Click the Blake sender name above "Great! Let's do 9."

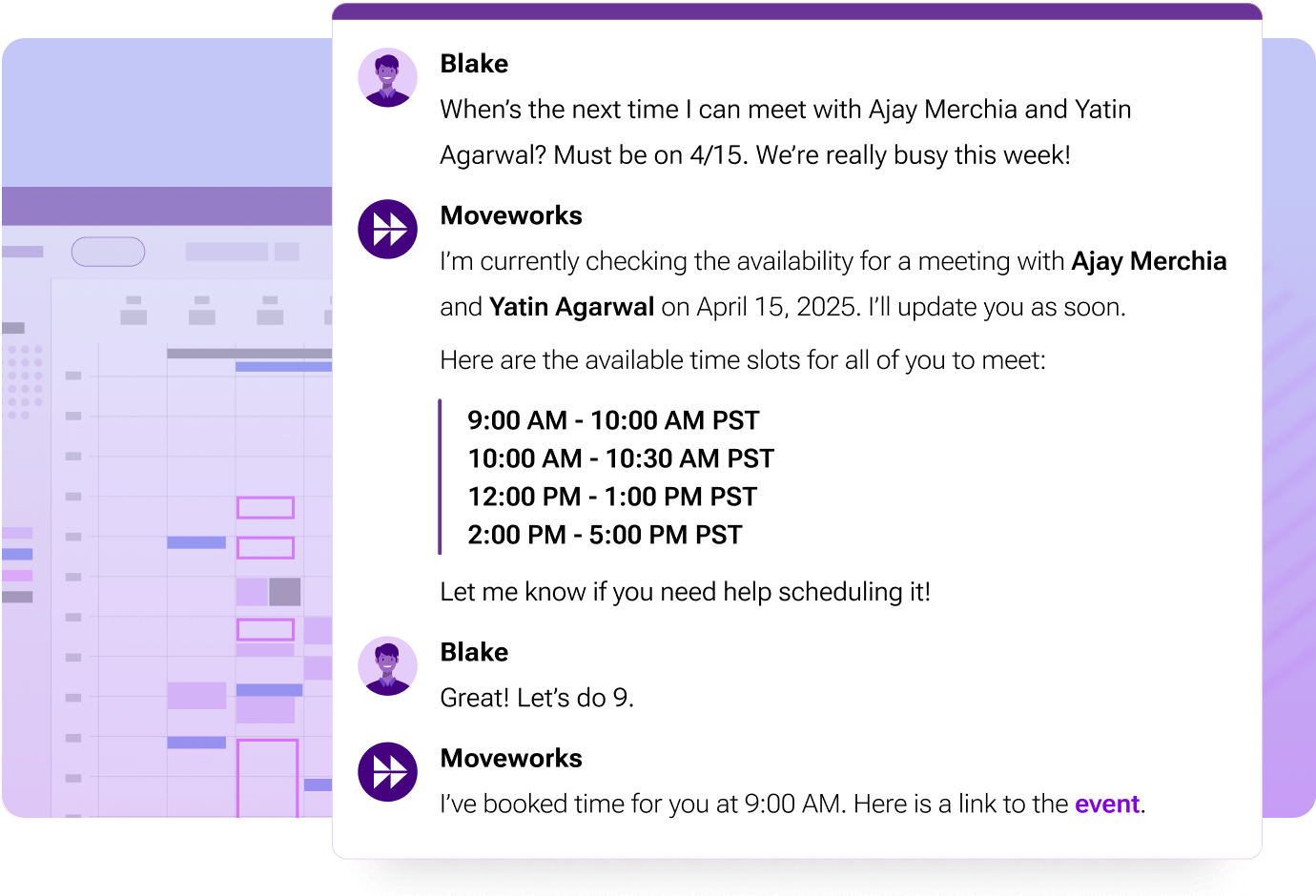tap(474, 652)
